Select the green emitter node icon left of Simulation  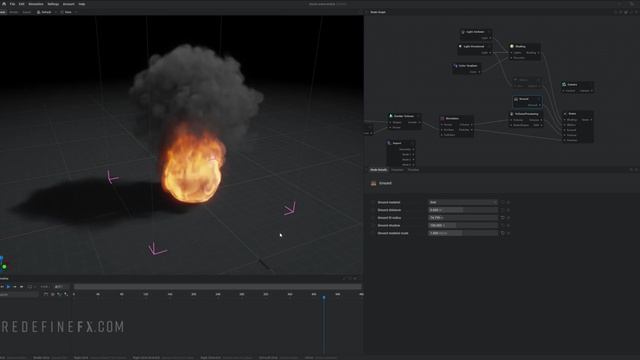391,116
